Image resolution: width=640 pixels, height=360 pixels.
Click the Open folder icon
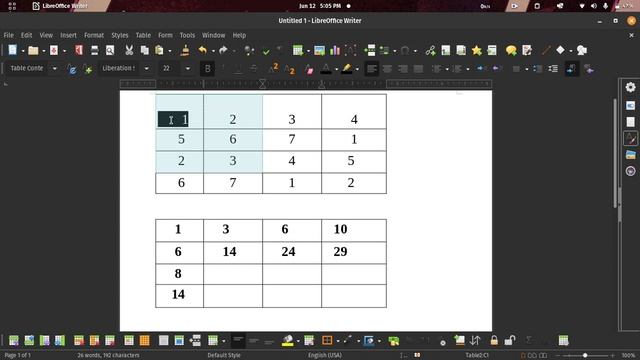pyautogui.click(x=33, y=50)
